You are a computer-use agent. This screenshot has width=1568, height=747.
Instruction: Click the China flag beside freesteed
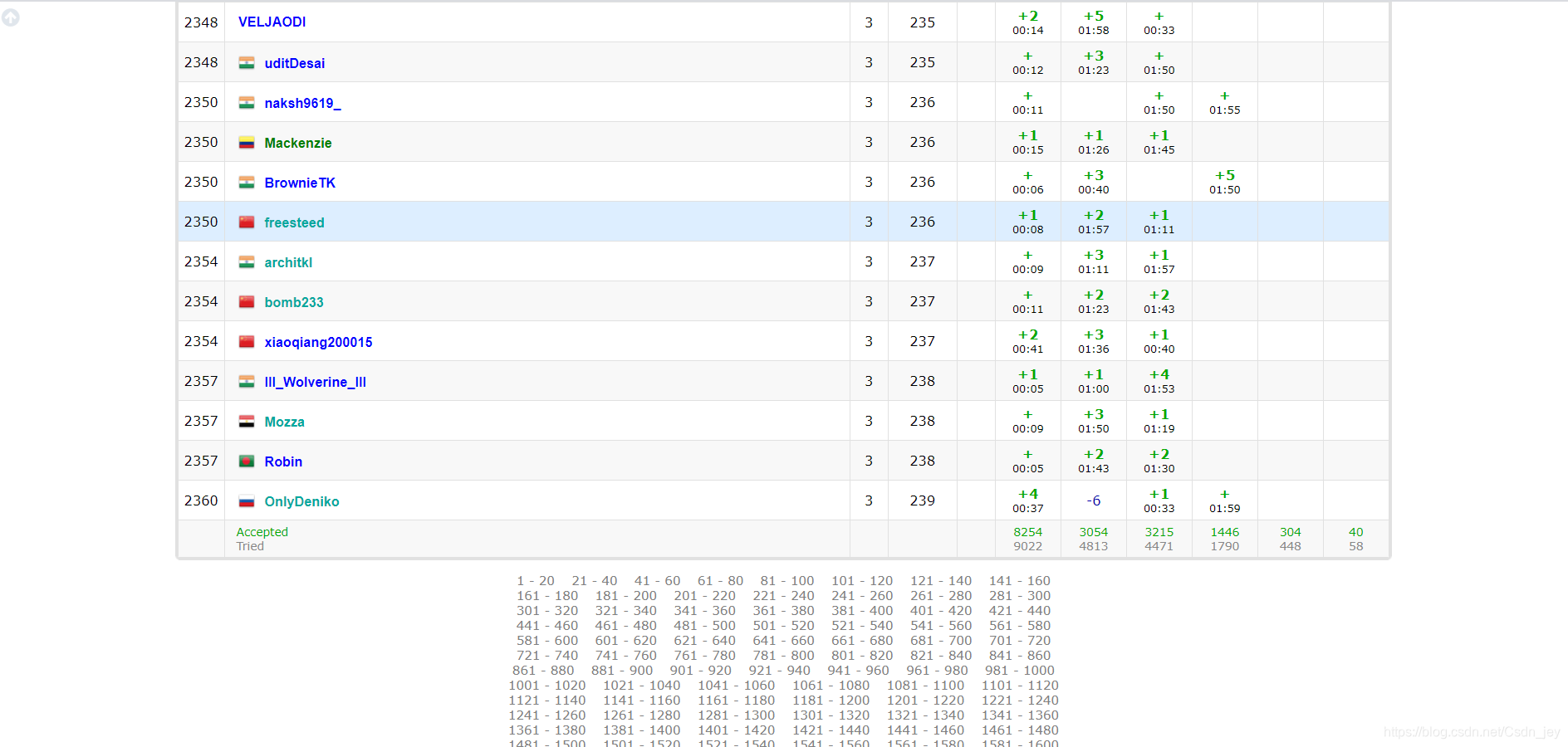click(x=247, y=222)
